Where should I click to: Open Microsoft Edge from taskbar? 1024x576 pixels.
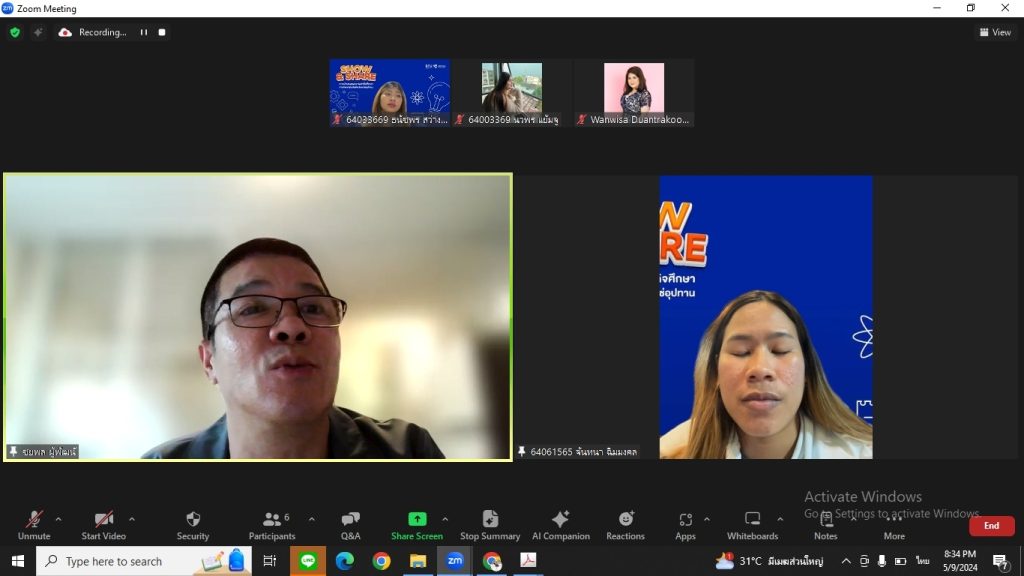pyautogui.click(x=345, y=561)
